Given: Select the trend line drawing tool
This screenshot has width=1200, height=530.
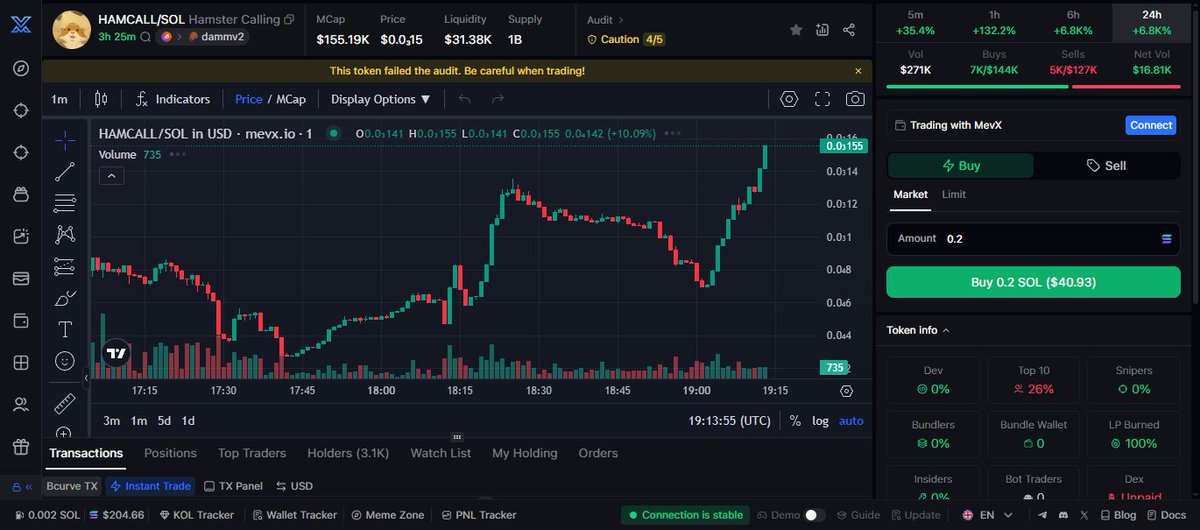Looking at the screenshot, I should pyautogui.click(x=65, y=171).
